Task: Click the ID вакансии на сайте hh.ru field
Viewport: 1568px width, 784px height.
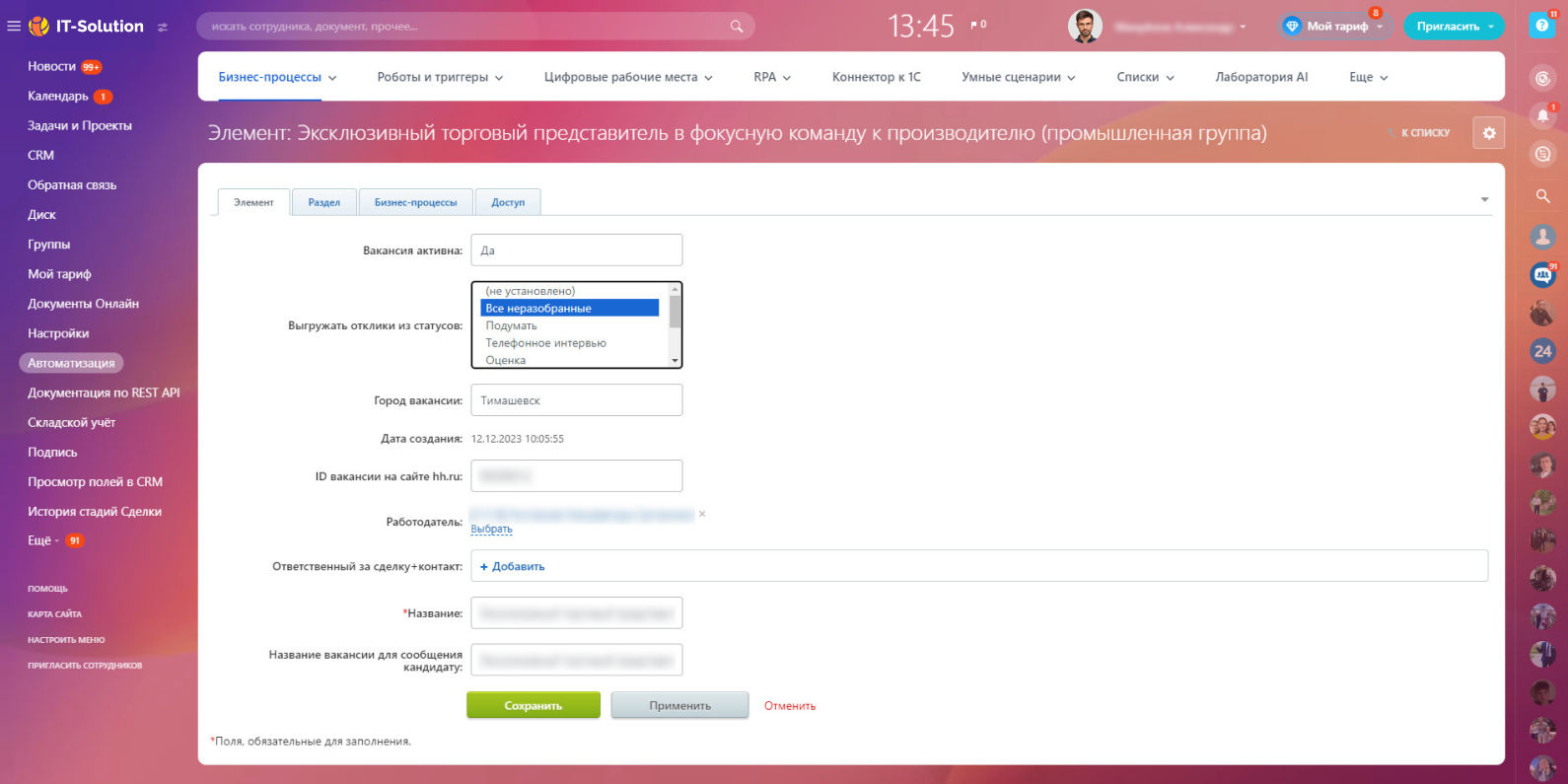Action: pyautogui.click(x=577, y=475)
